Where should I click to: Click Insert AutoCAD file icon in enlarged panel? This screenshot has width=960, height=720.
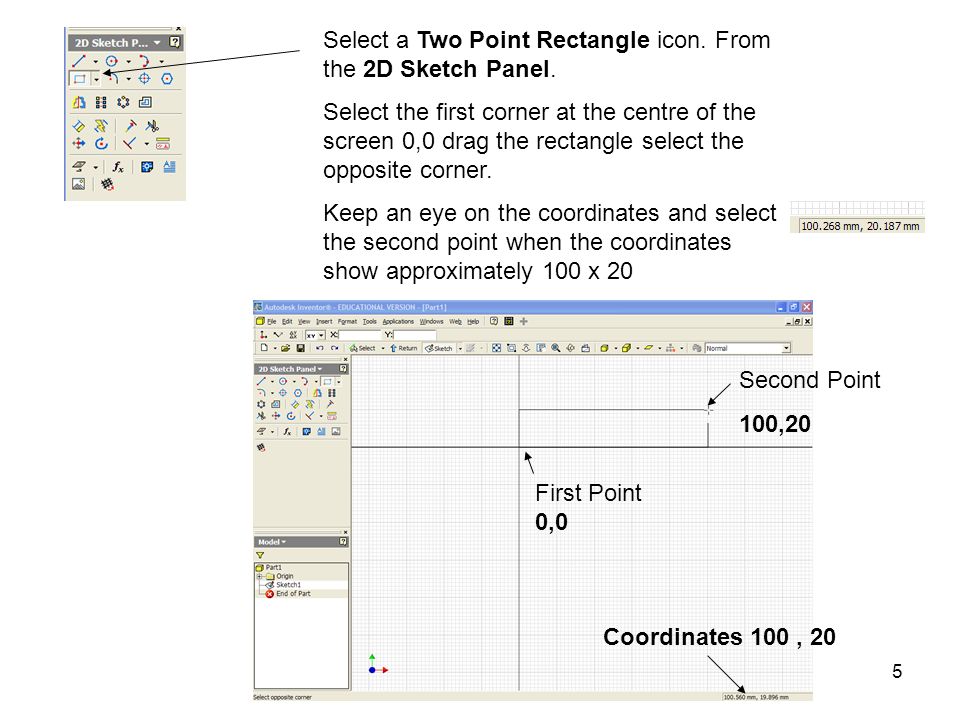click(x=147, y=167)
